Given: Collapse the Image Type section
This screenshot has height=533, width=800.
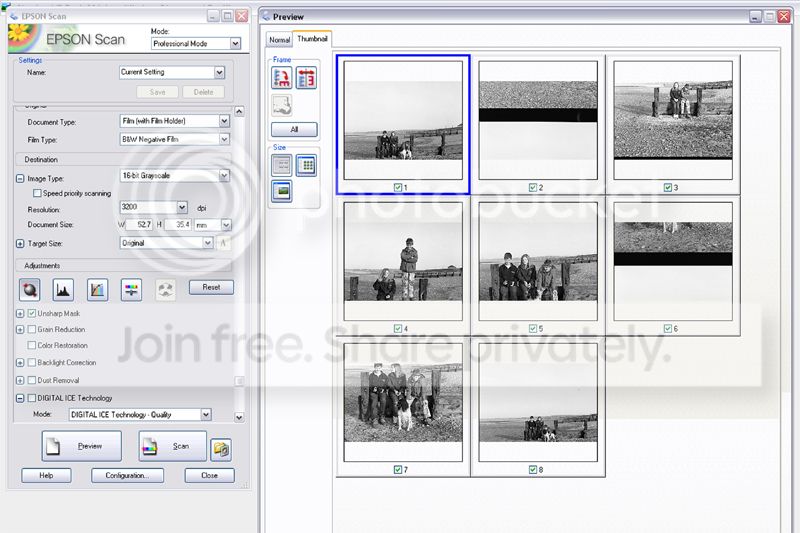Looking at the screenshot, I should (x=20, y=179).
